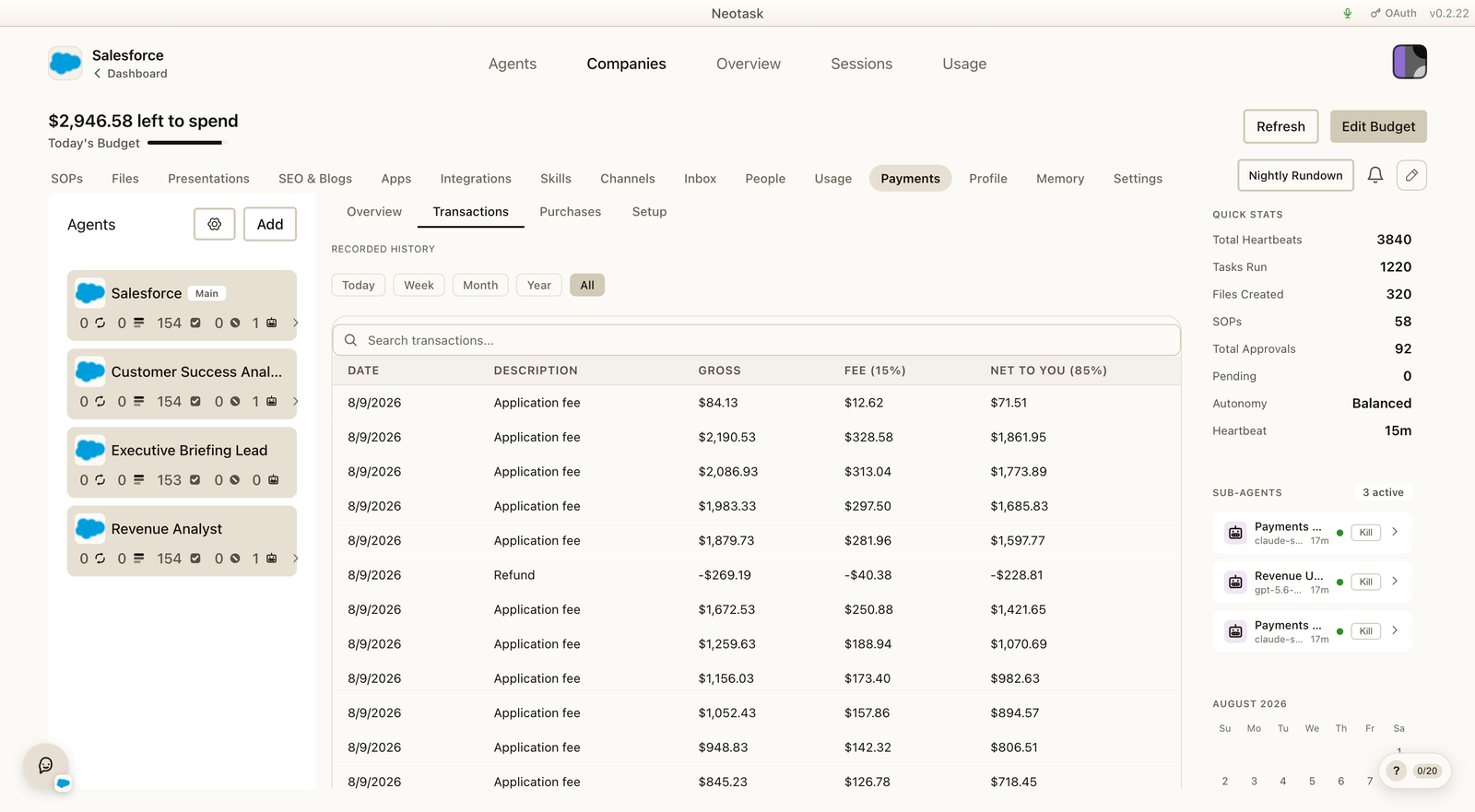
Task: Expand the Salesforce Main agent chevron
Action: 295,323
